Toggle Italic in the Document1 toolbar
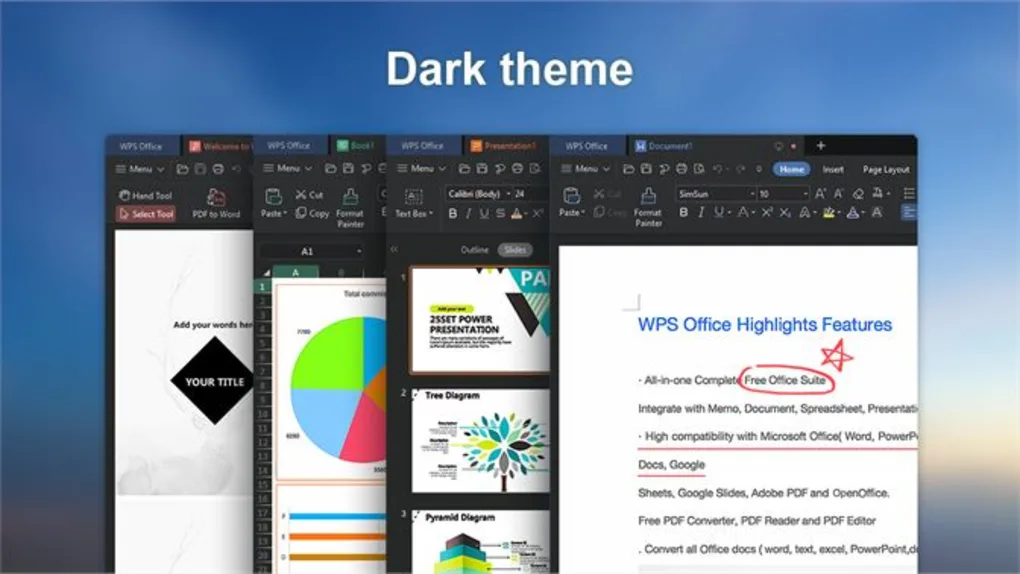This screenshot has height=574, width=1020. click(x=700, y=213)
